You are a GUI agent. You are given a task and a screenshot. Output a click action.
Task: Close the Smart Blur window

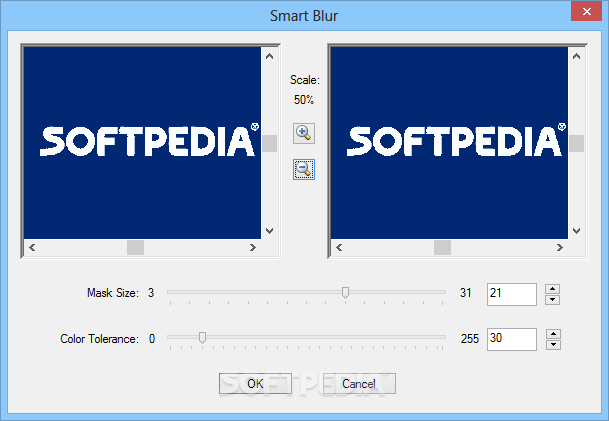tap(586, 12)
